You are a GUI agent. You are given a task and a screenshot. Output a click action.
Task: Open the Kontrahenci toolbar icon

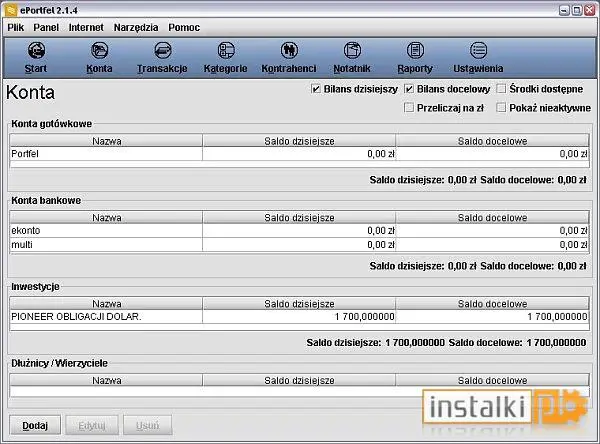pyautogui.click(x=289, y=50)
